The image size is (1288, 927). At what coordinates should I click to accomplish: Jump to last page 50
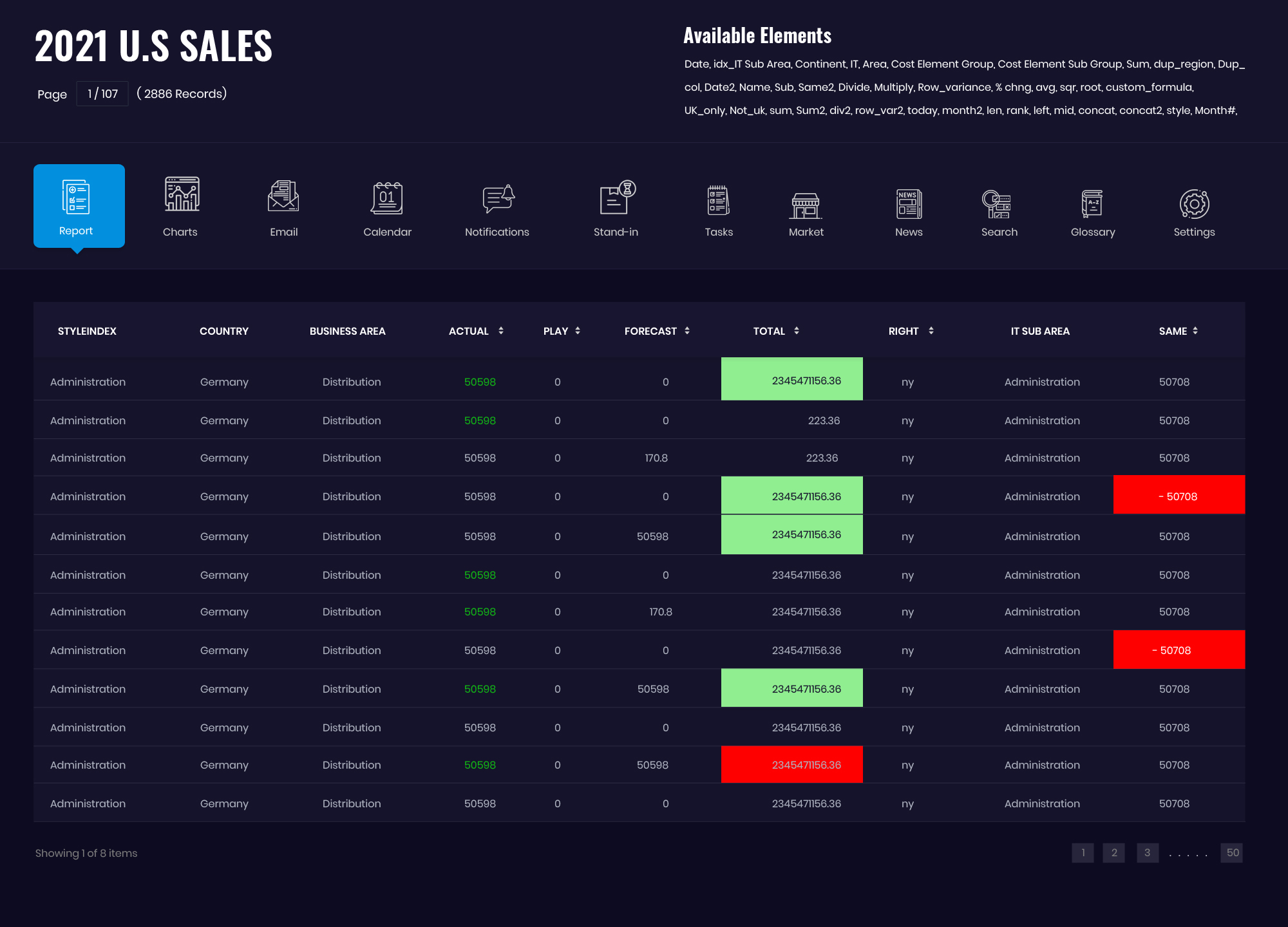(x=1232, y=853)
